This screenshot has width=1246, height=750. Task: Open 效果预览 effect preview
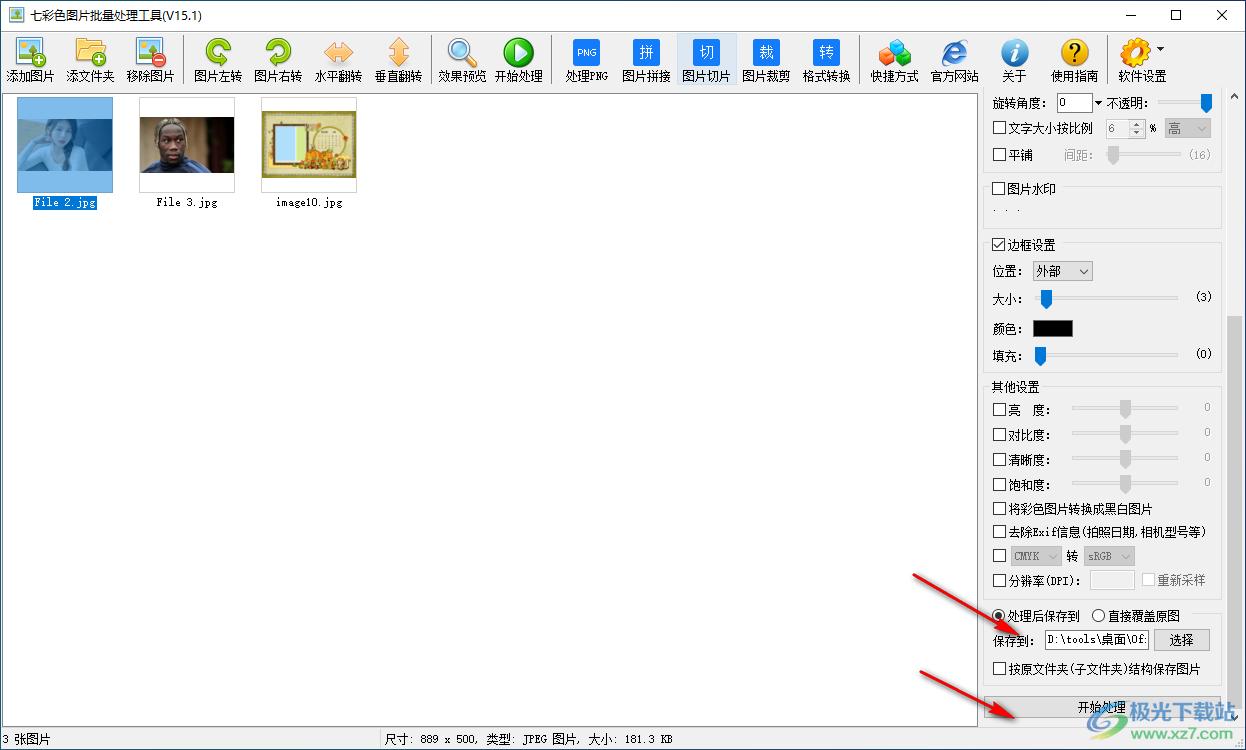(x=462, y=54)
